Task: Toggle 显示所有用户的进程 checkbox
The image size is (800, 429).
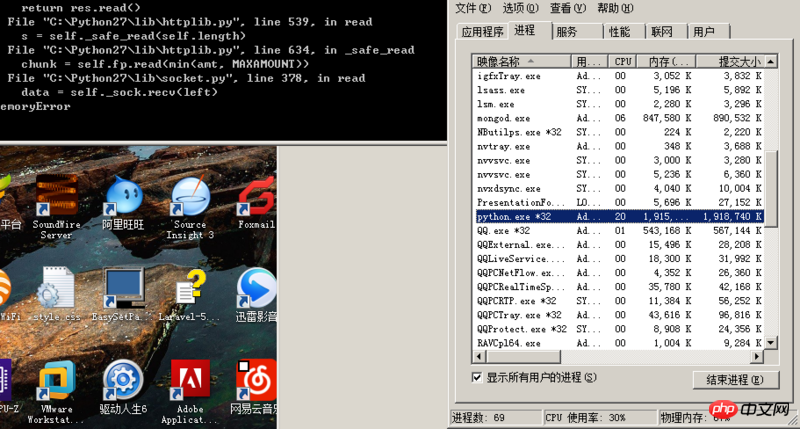Action: point(477,377)
